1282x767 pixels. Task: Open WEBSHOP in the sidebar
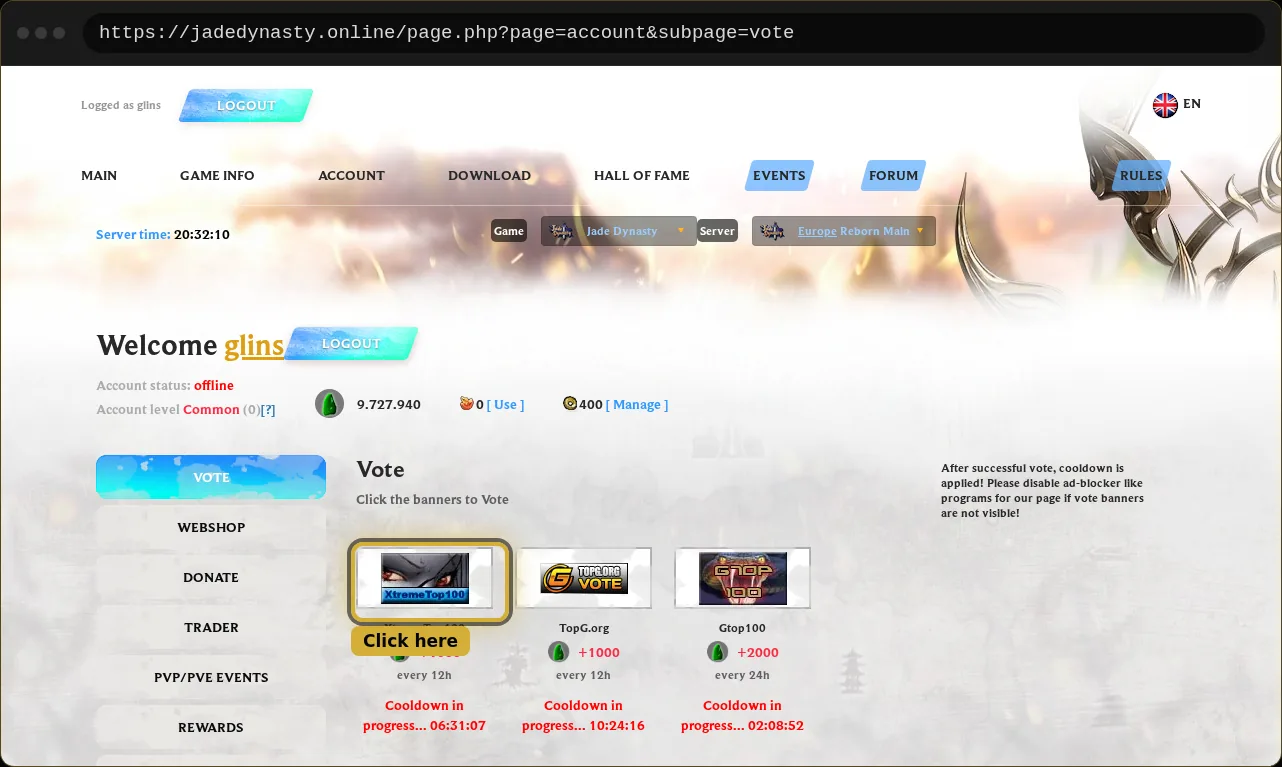pos(211,527)
